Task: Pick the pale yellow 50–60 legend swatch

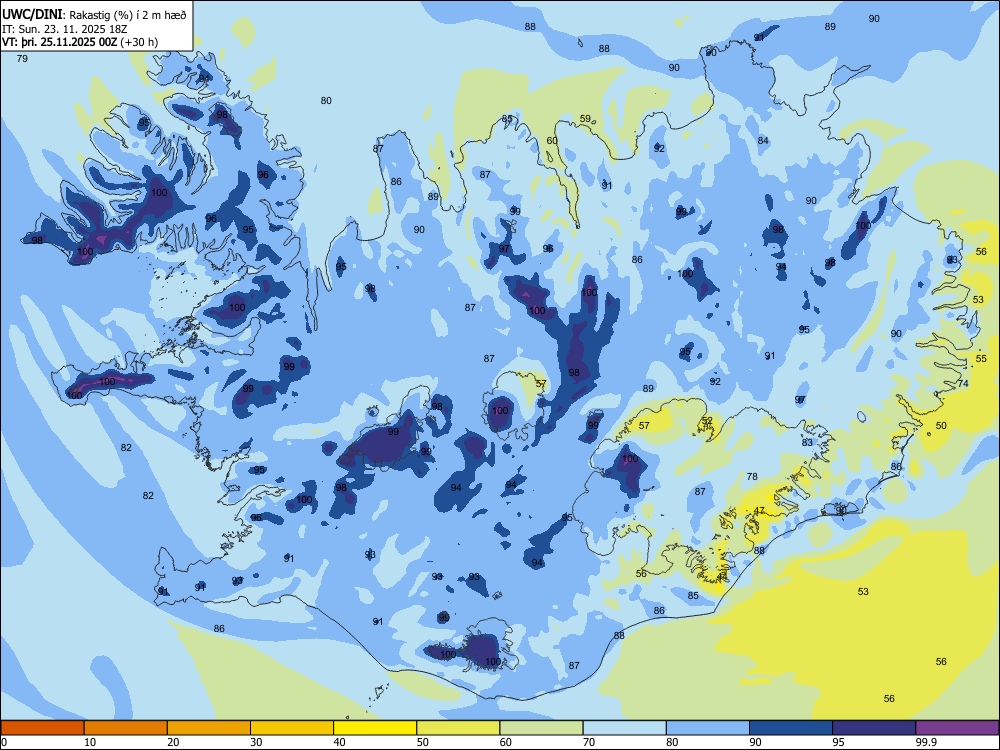Action: 458,728
